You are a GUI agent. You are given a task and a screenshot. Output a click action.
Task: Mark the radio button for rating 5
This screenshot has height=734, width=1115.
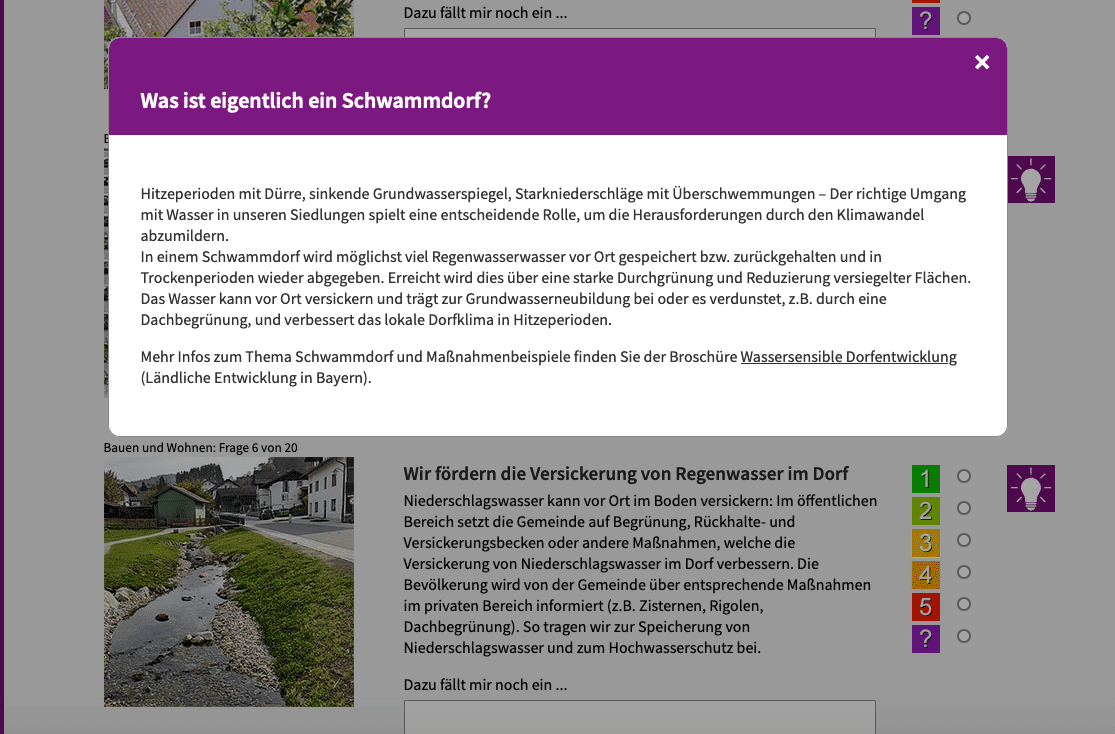[x=964, y=604]
